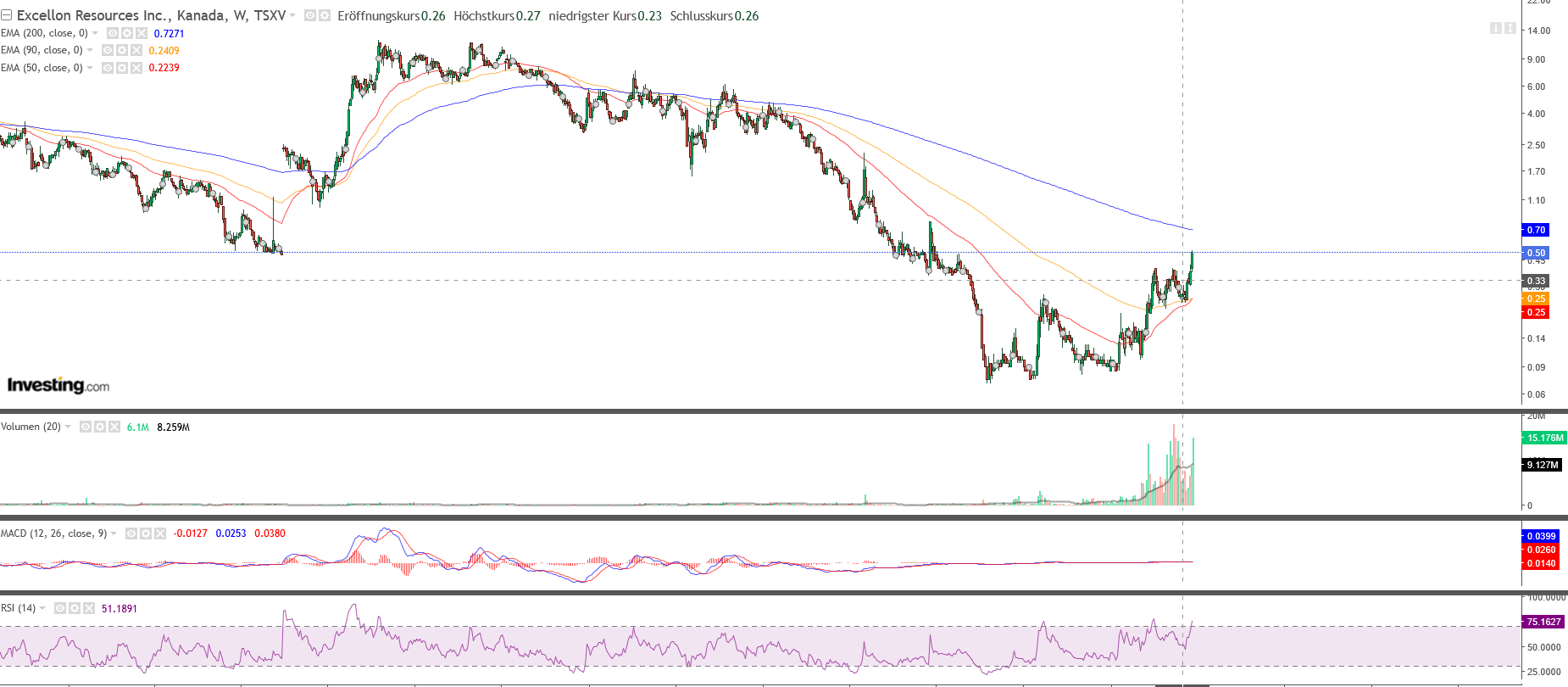Remove the EMA 90 indicator
This screenshot has height=687, width=1568.
point(136,50)
